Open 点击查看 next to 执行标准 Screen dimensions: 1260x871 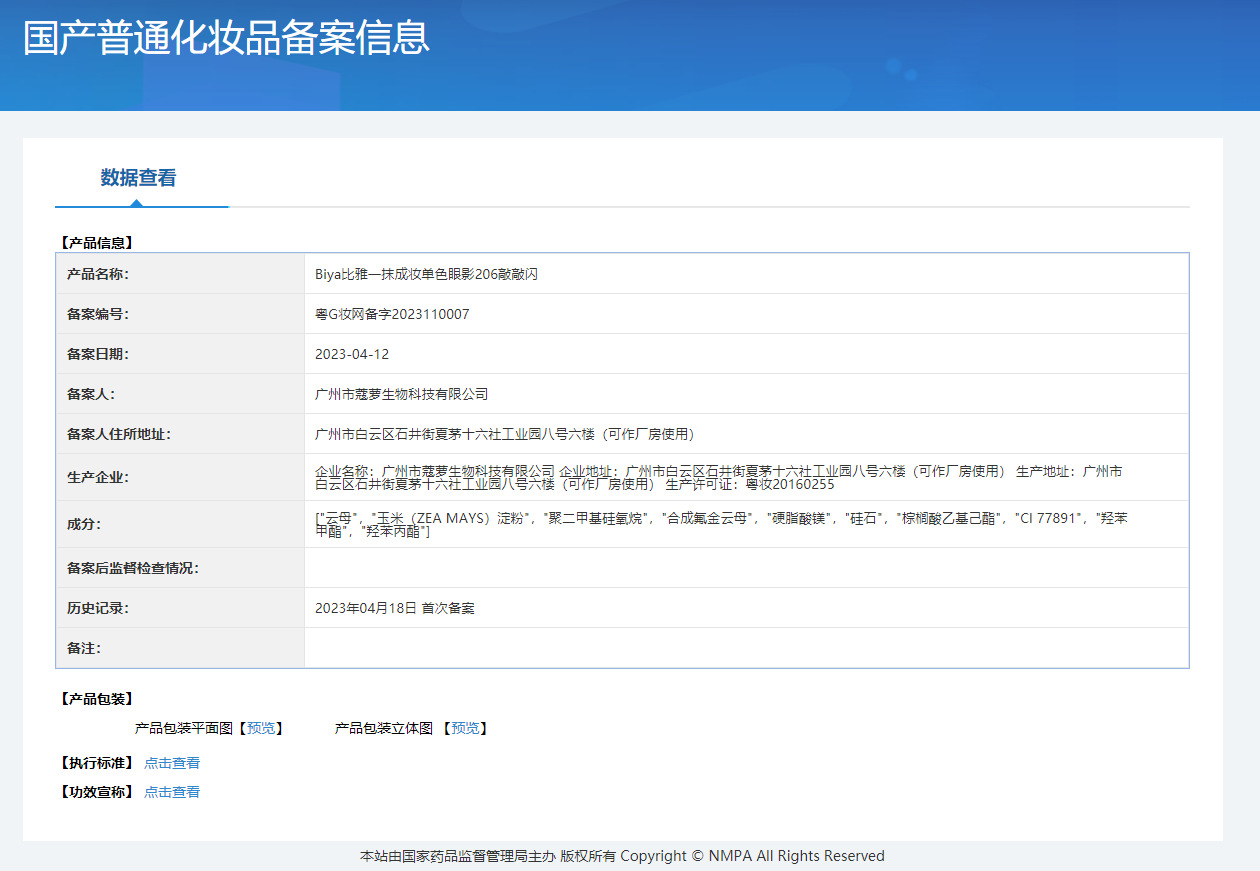pos(172,763)
